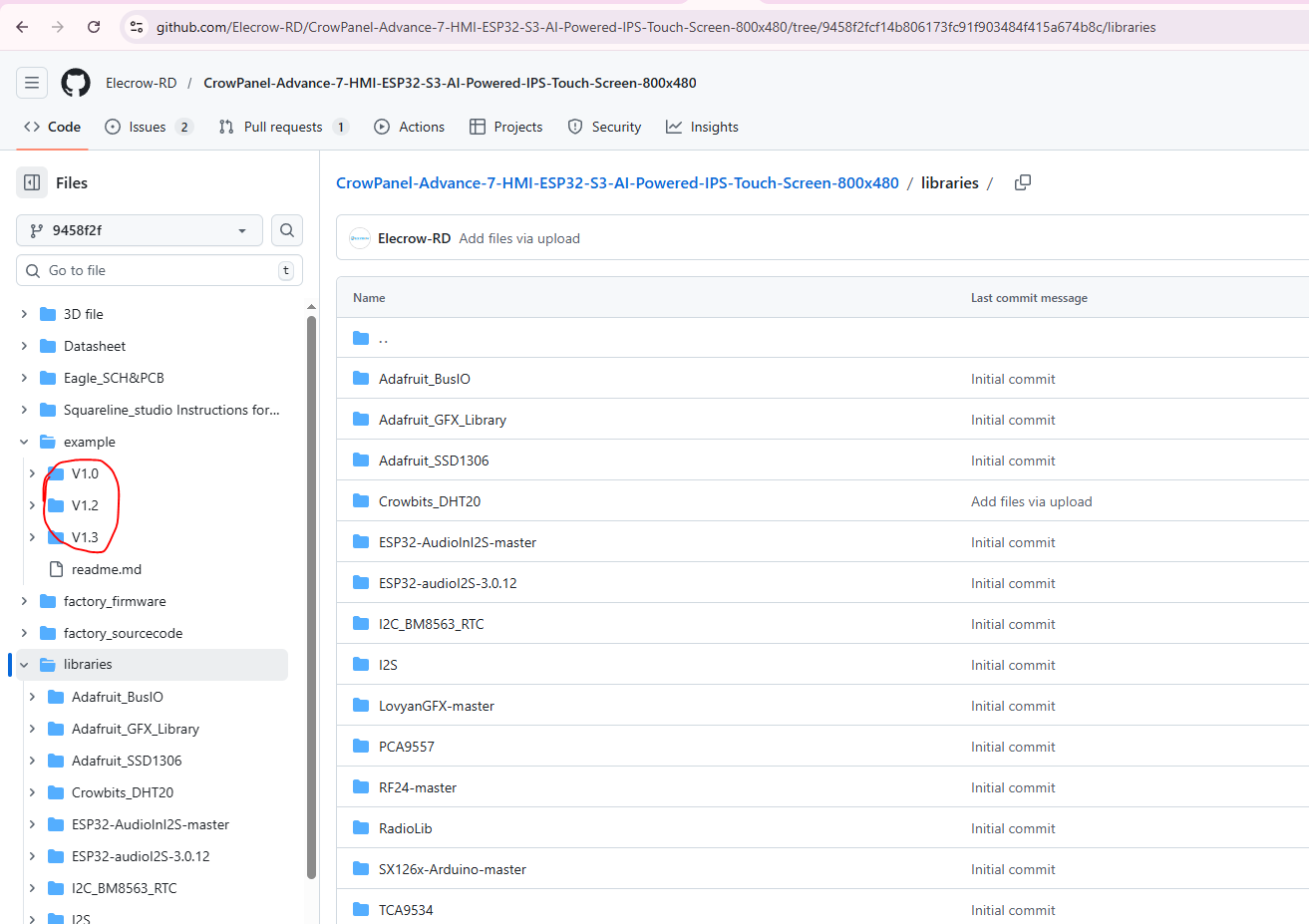Click the Go to file search field

[x=160, y=270]
